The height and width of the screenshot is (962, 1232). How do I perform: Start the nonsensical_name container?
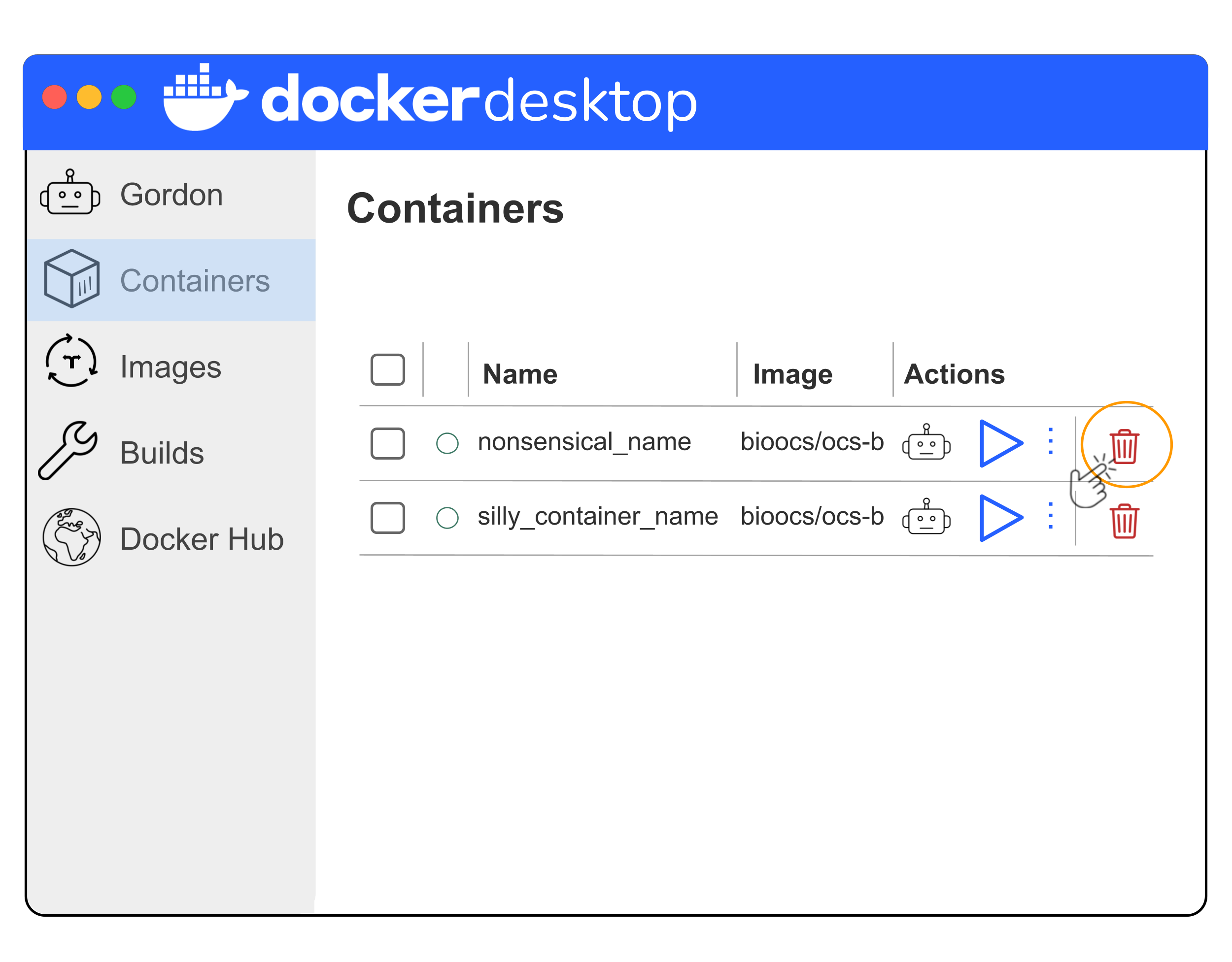[x=1000, y=443]
